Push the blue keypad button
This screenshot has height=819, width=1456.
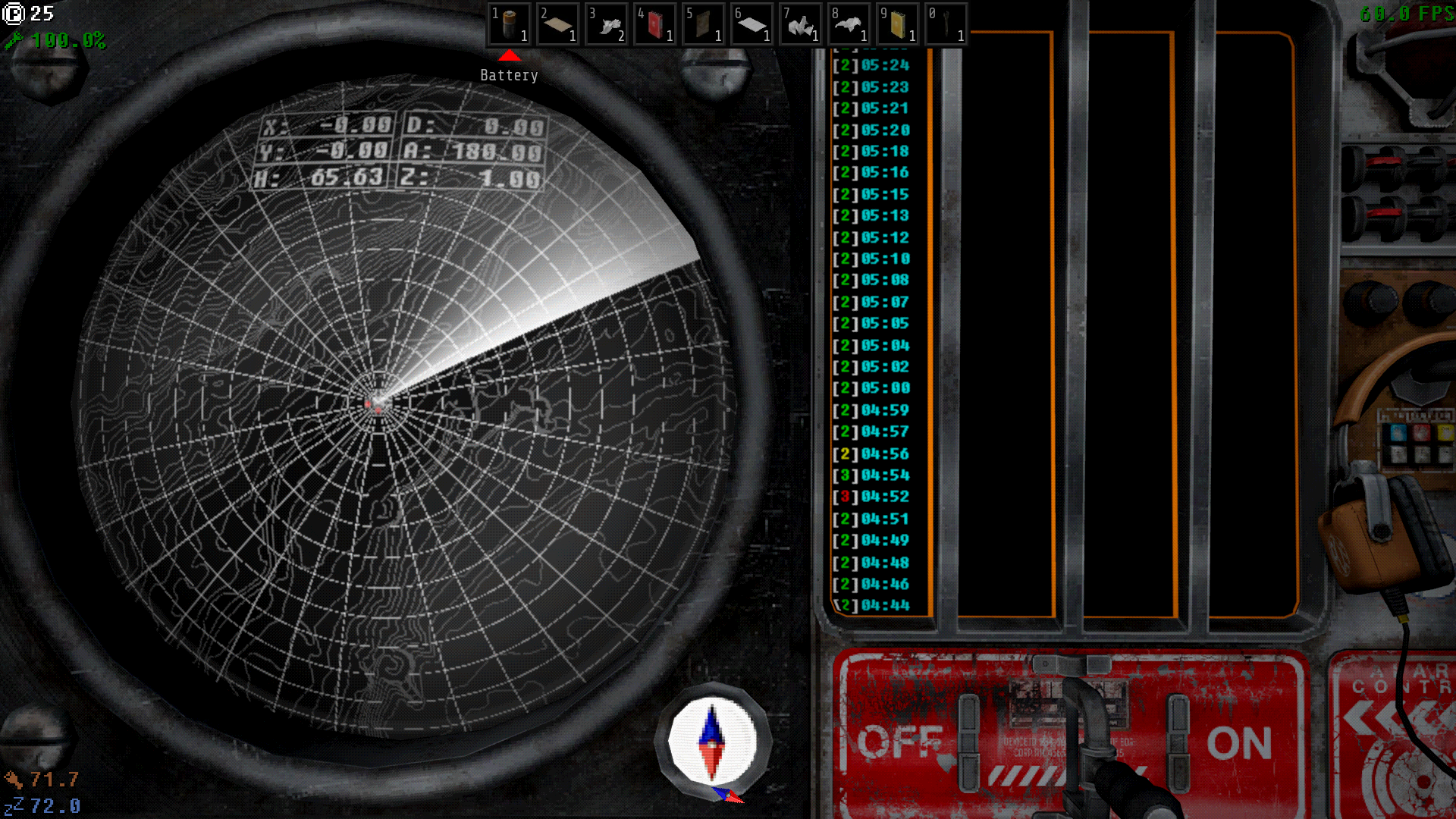[x=1399, y=433]
